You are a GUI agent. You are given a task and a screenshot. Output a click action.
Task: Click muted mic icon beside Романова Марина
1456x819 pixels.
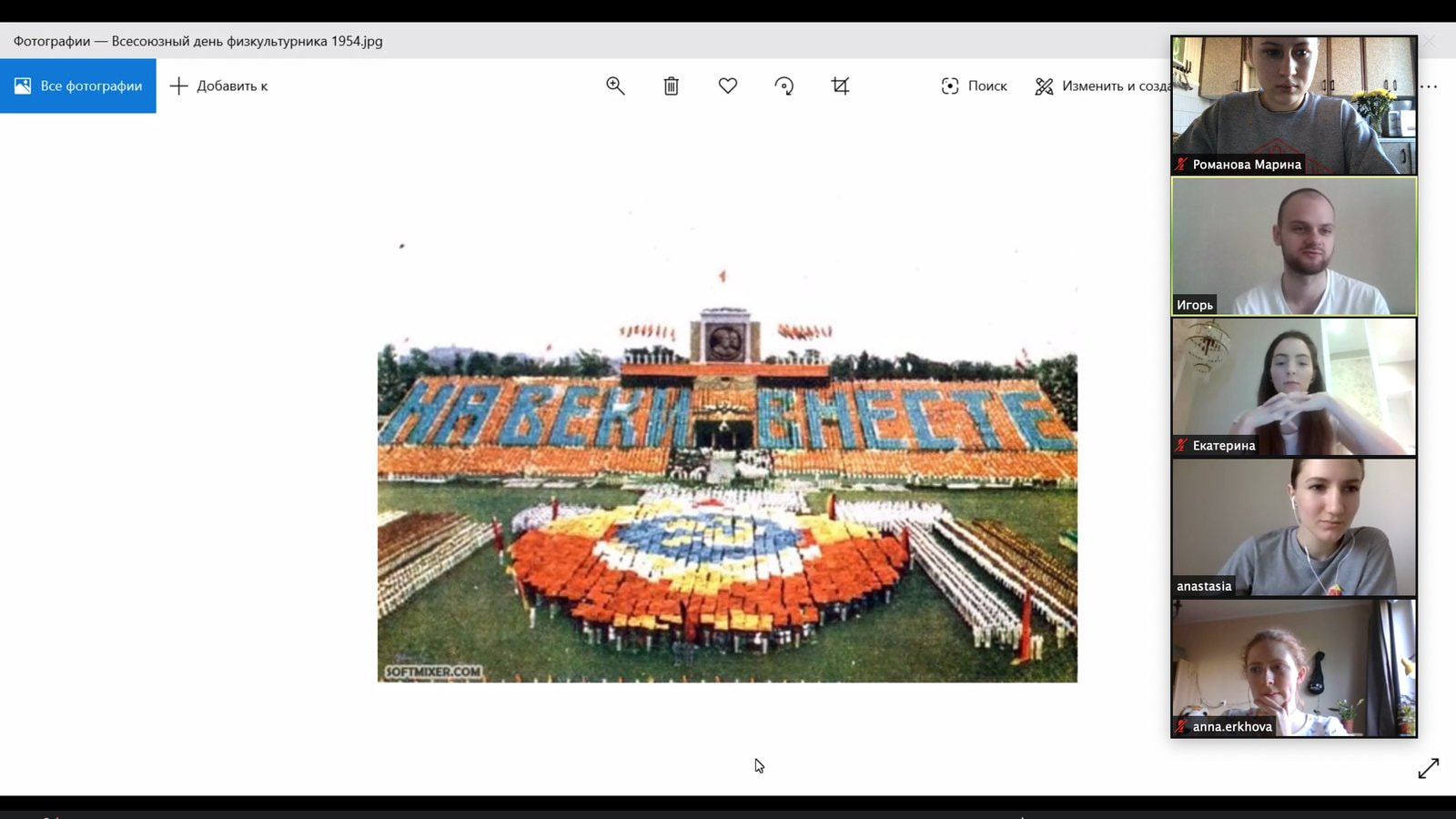(x=1181, y=165)
